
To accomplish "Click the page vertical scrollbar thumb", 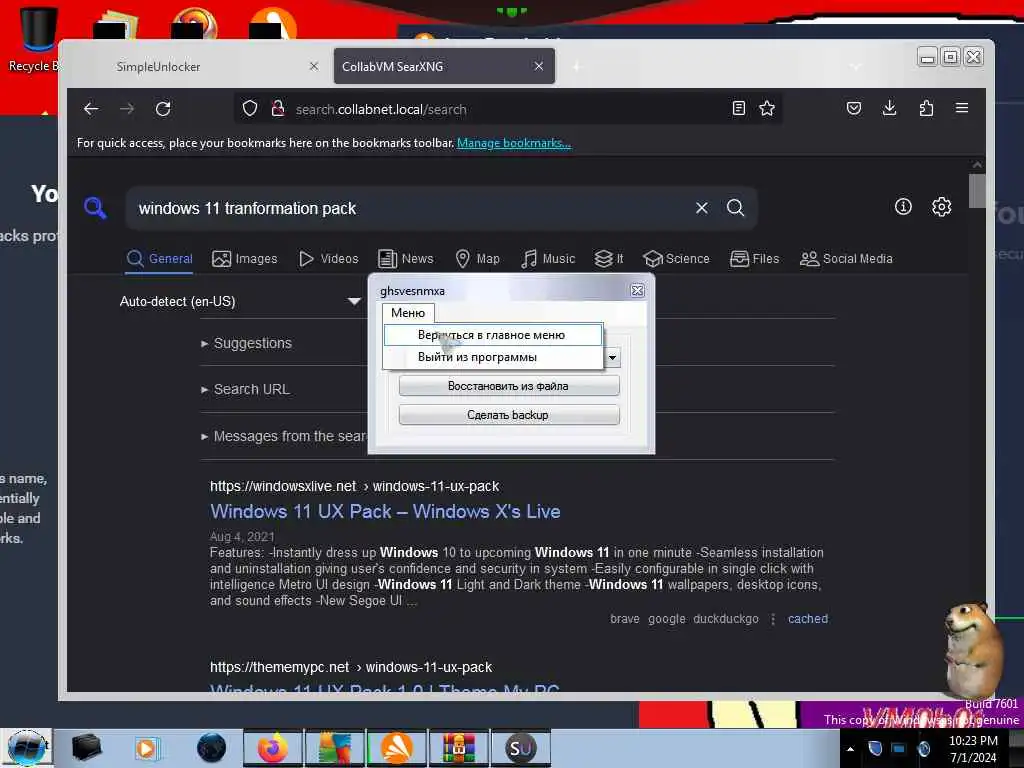I will point(977,191).
